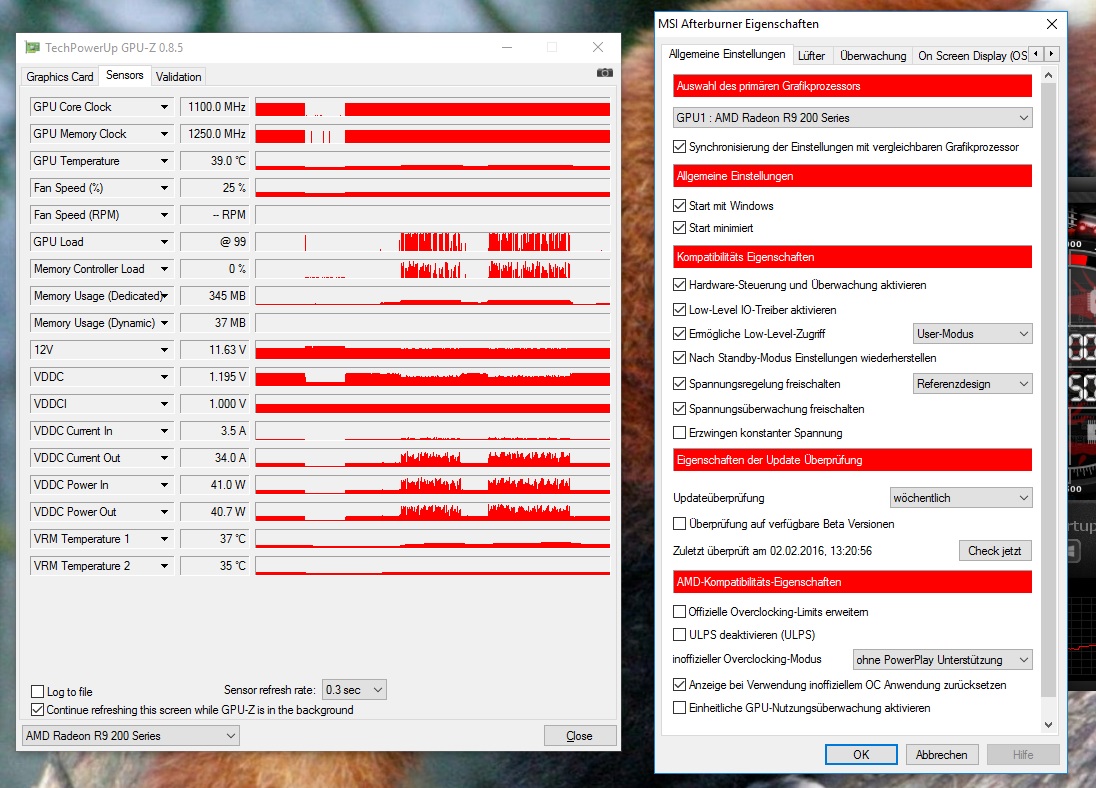Viewport: 1096px width, 788px height.
Task: Switch to Validation tab
Action: point(178,77)
